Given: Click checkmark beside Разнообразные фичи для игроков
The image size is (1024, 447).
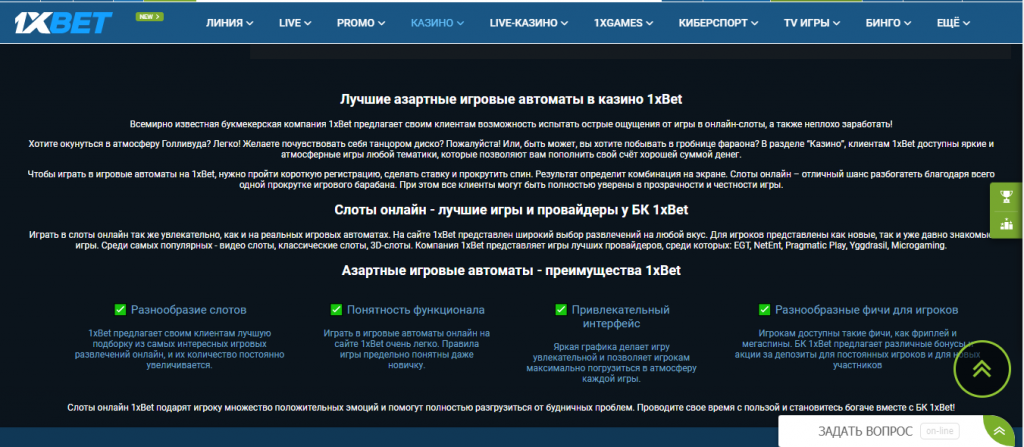Looking at the screenshot, I should tap(765, 310).
